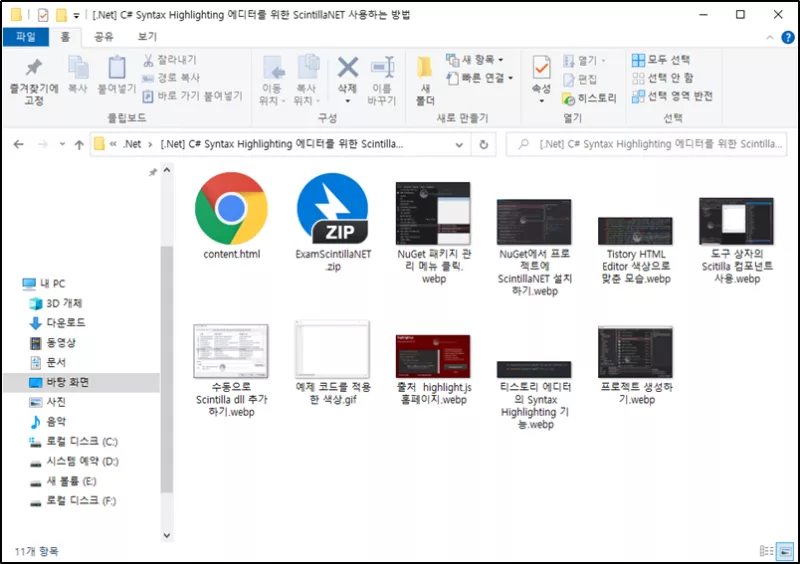Click Select all (모두 선택)
The width and height of the screenshot is (800, 564).
pyautogui.click(x=661, y=60)
